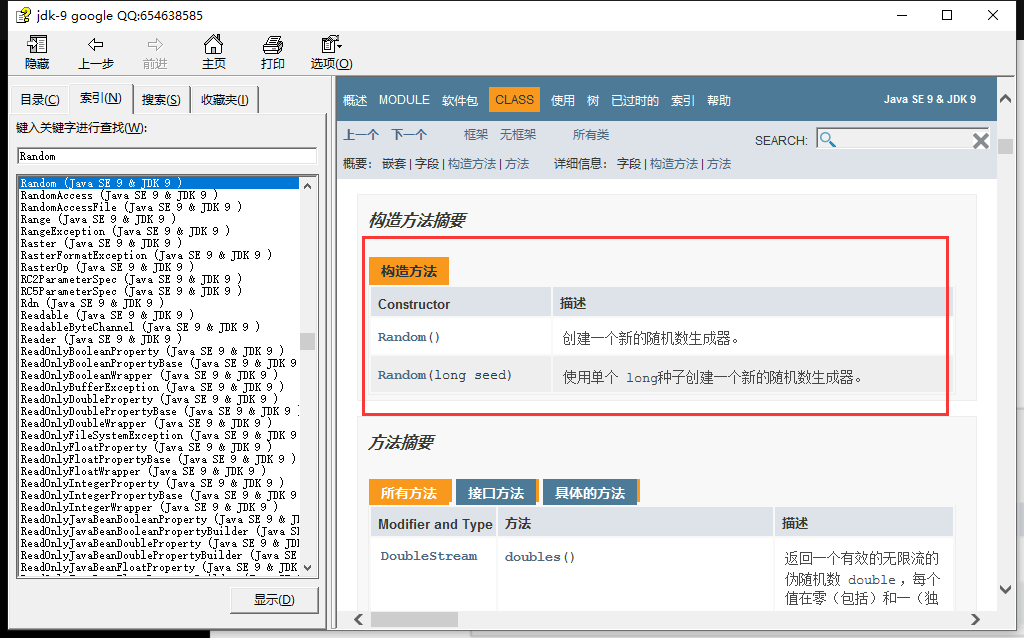Open 软件包 in the navigation bar
1024x638 pixels.
point(460,101)
